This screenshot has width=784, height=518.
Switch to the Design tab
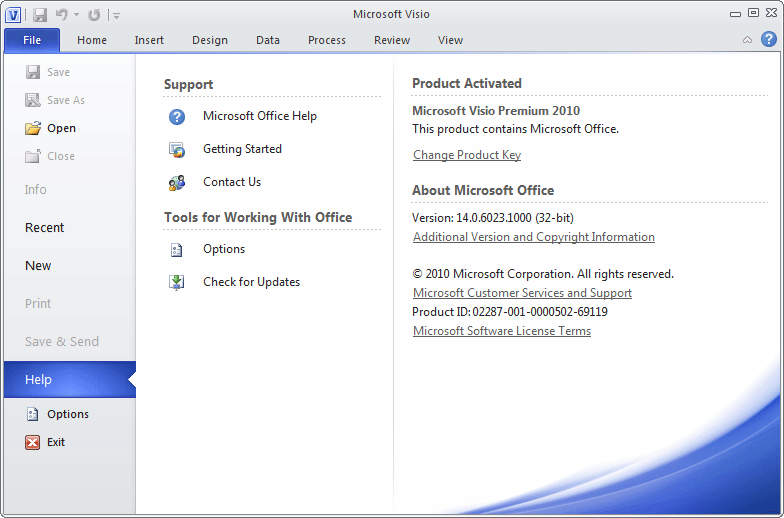[210, 40]
